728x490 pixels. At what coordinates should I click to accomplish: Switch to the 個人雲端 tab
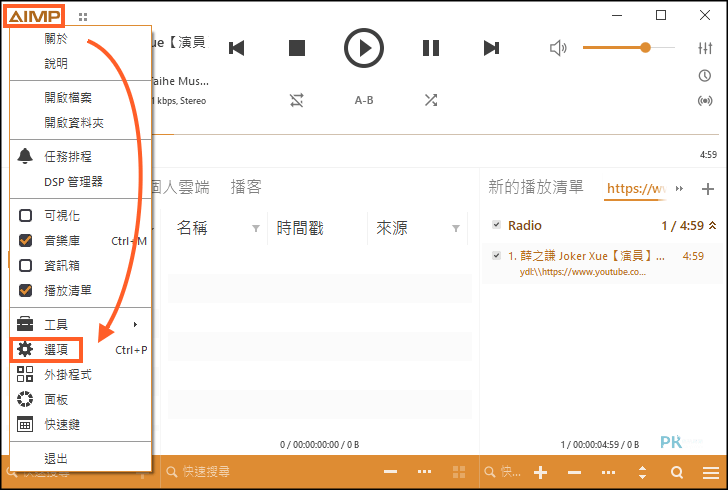pyautogui.click(x=180, y=187)
